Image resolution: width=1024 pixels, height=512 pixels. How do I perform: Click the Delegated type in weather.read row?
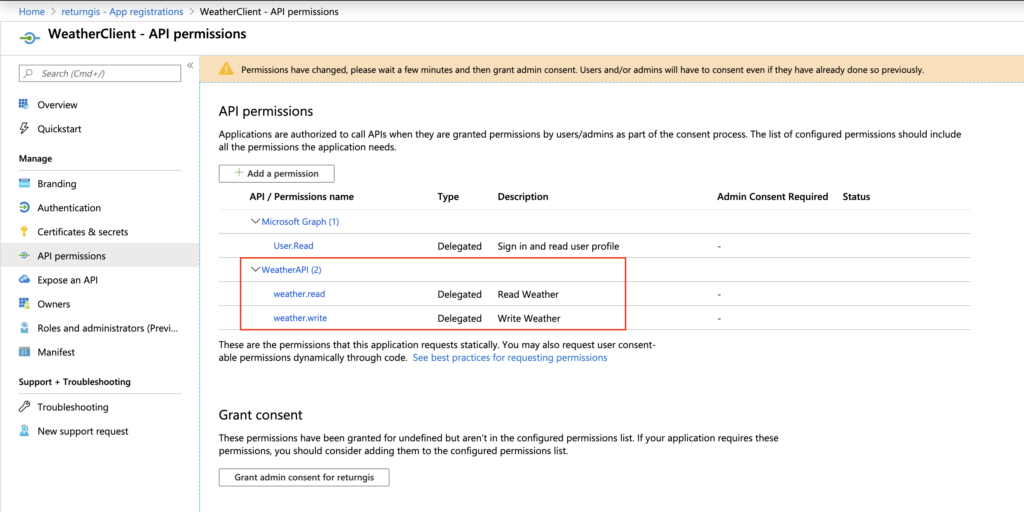coord(459,294)
